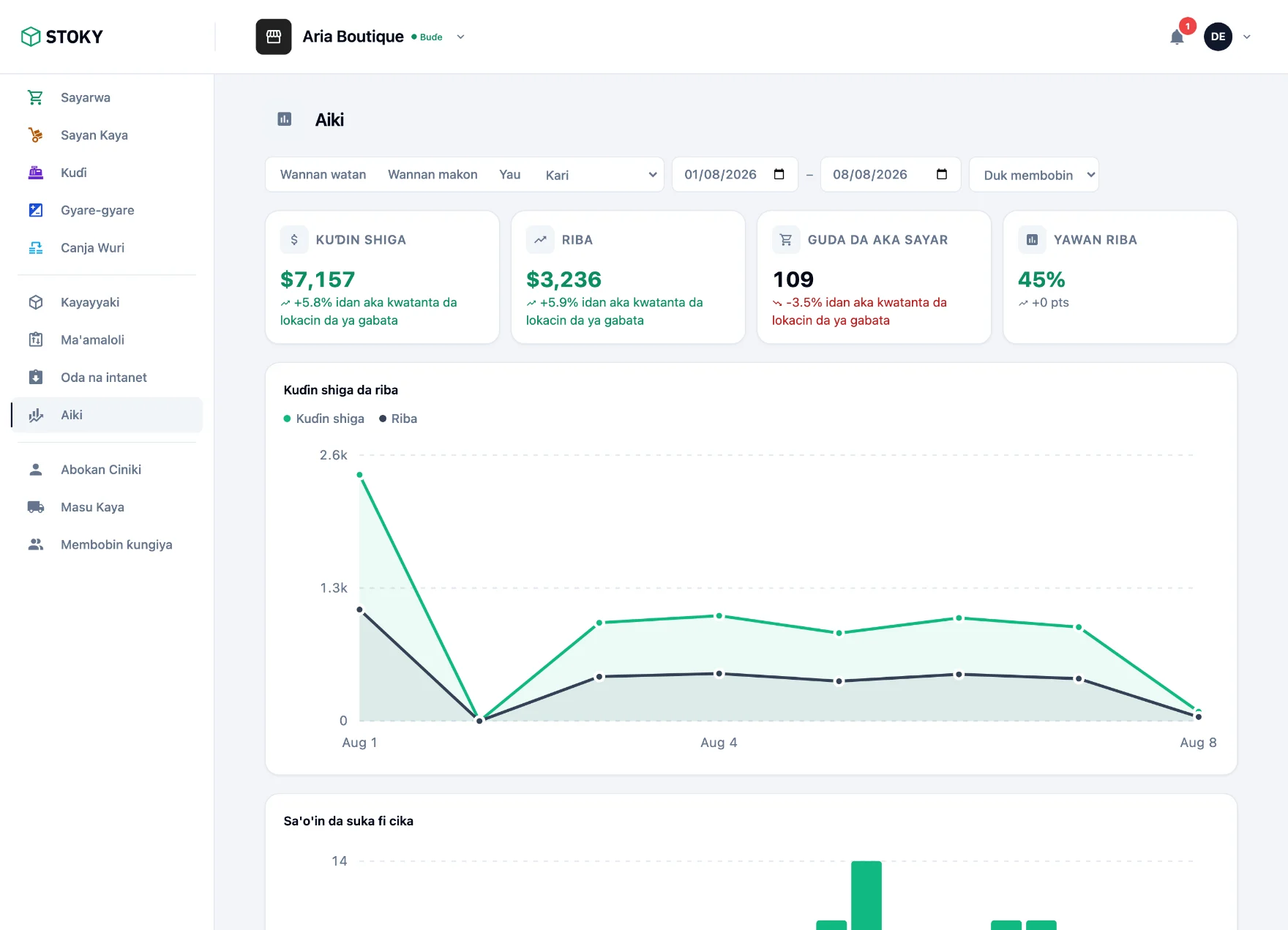Screen dimensions: 1288x930
Task: Select the Wannan makon period tab
Action: [x=433, y=174]
